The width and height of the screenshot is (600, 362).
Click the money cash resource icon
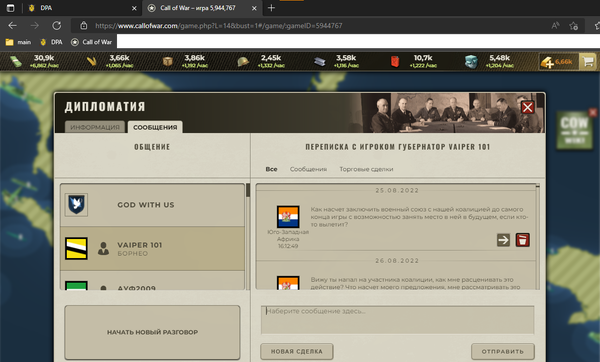point(16,62)
